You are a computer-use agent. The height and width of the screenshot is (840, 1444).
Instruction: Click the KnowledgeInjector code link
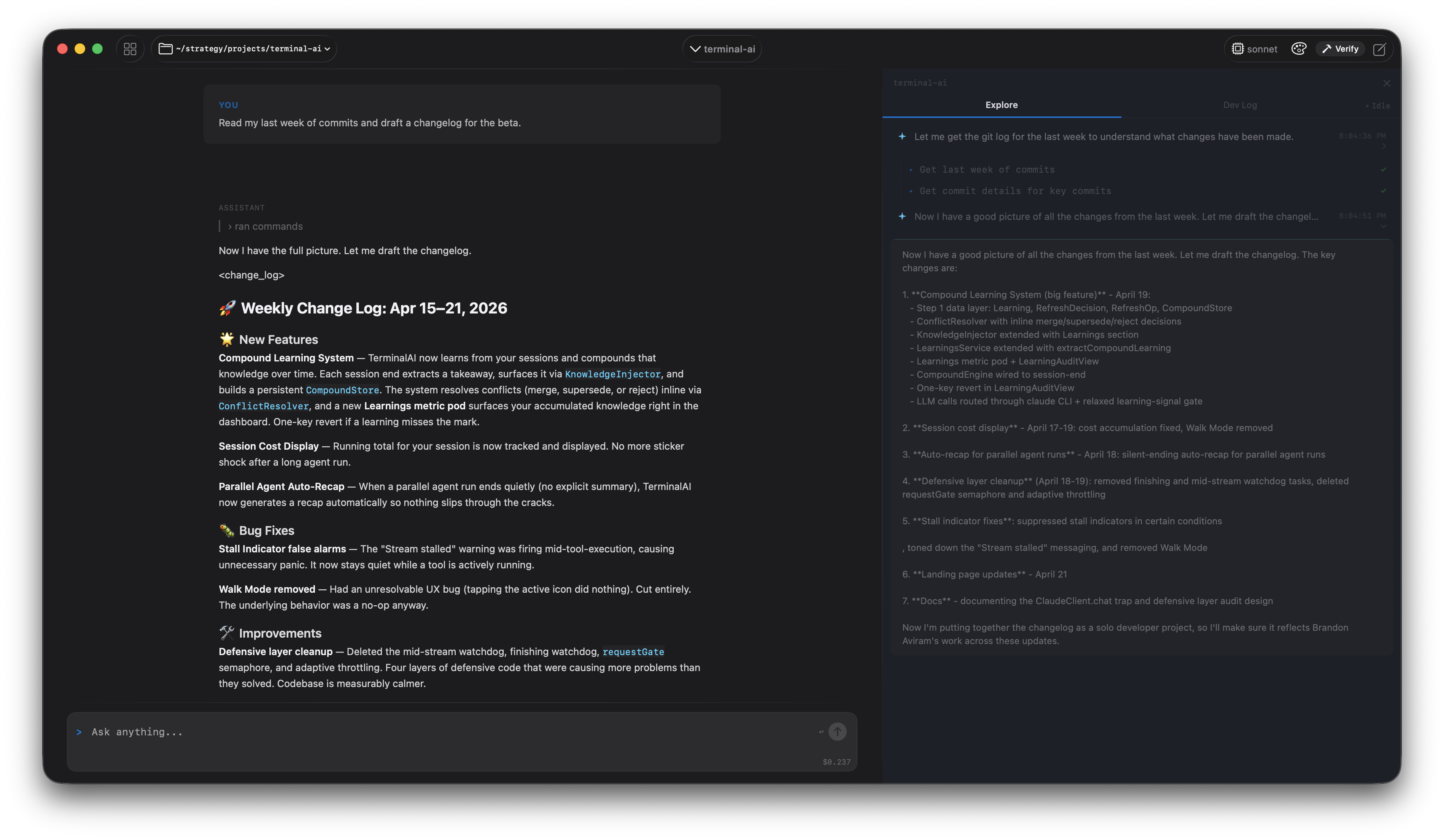tap(612, 374)
